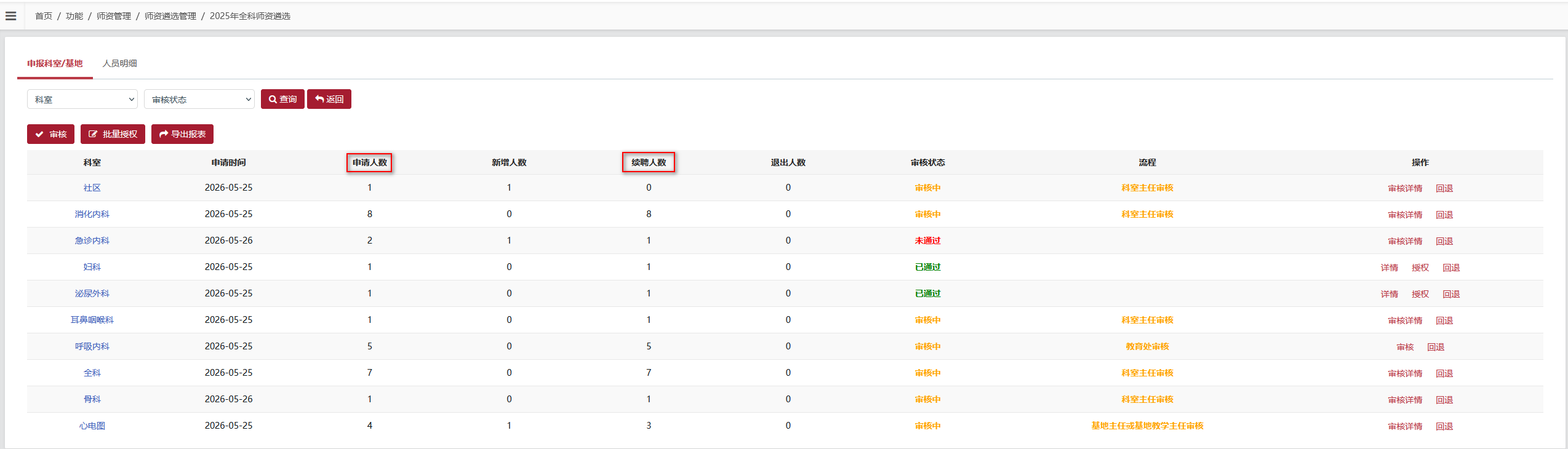Click 授权 in 泌尿外科 row
Image resolution: width=1568 pixels, height=449 pixels.
[x=1420, y=294]
